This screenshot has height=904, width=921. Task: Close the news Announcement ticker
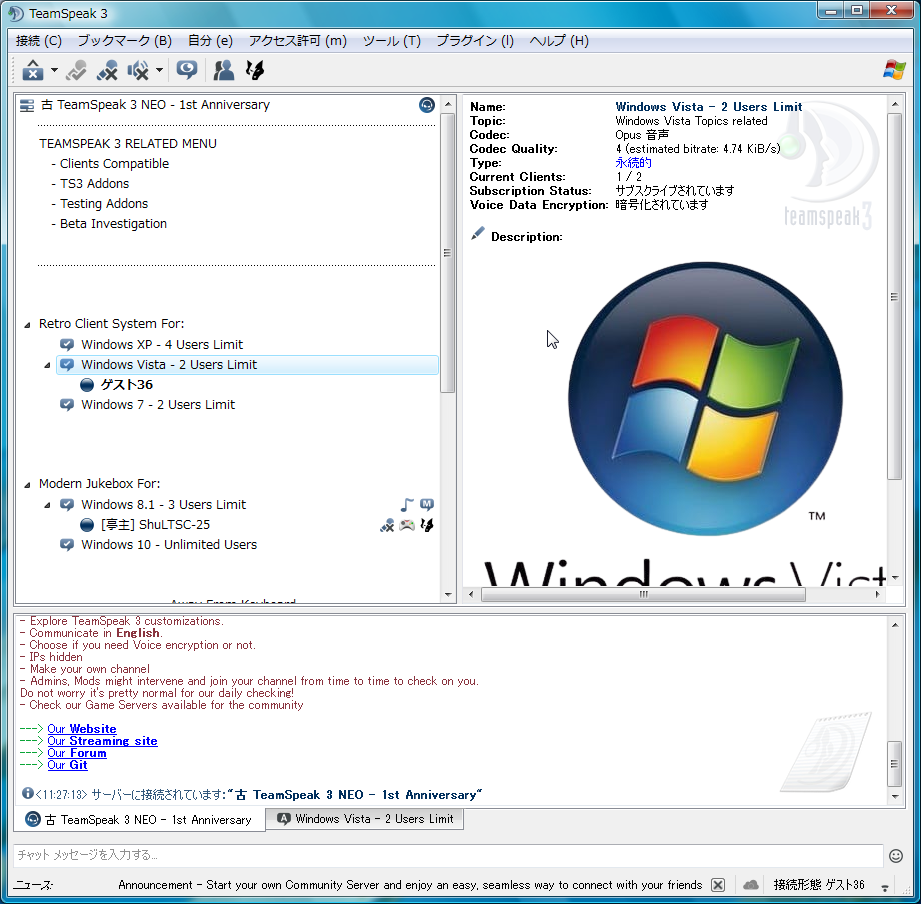(718, 885)
